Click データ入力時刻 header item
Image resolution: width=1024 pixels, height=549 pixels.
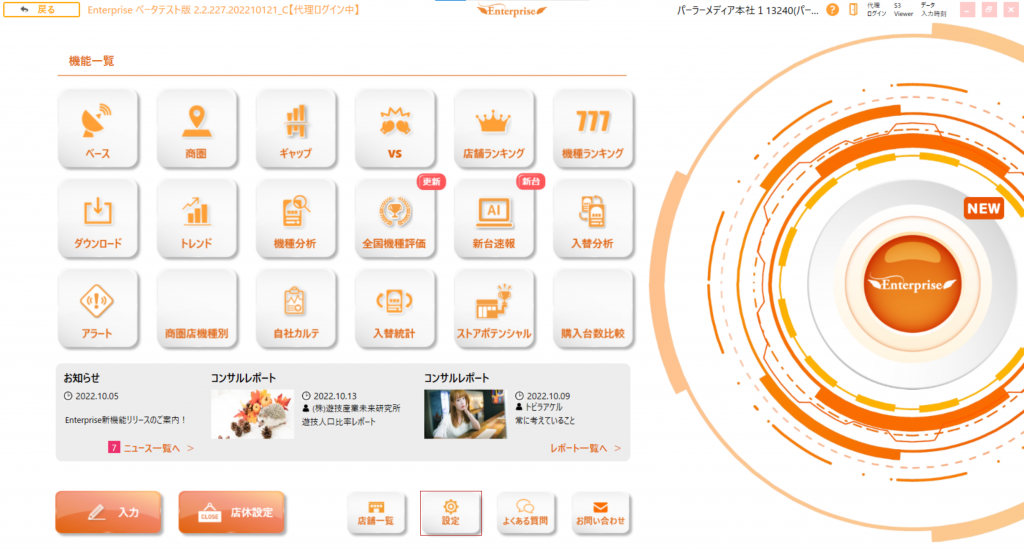tap(933, 9)
